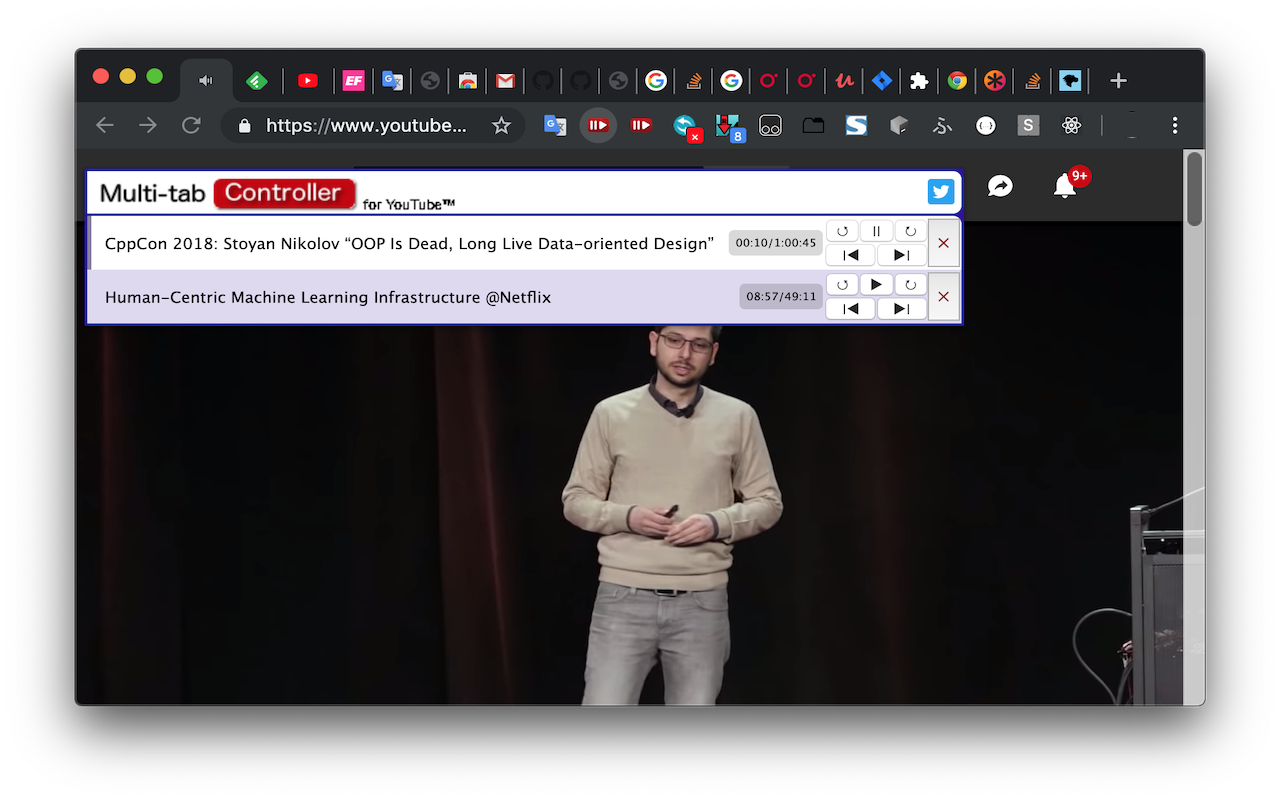The height and width of the screenshot is (800, 1280).
Task: Open the grey square S extension icon
Action: click(x=1028, y=125)
